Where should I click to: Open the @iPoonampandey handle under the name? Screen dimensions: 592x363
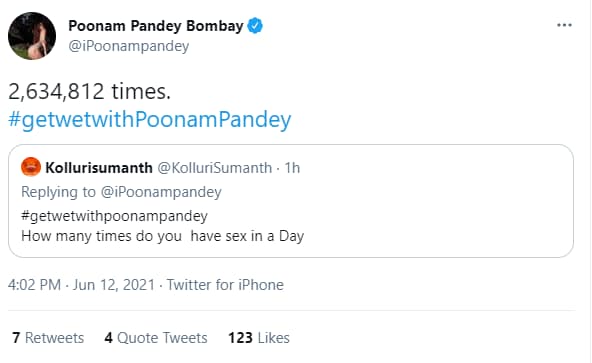tap(129, 46)
